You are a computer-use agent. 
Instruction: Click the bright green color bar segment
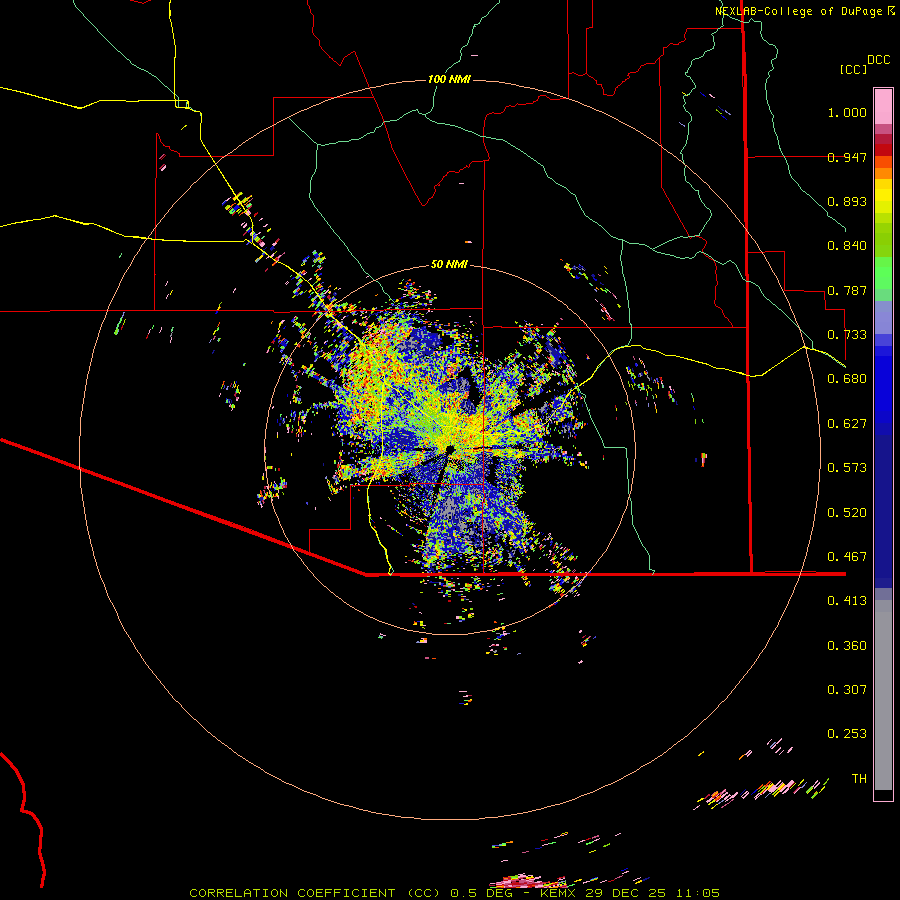tap(883, 273)
